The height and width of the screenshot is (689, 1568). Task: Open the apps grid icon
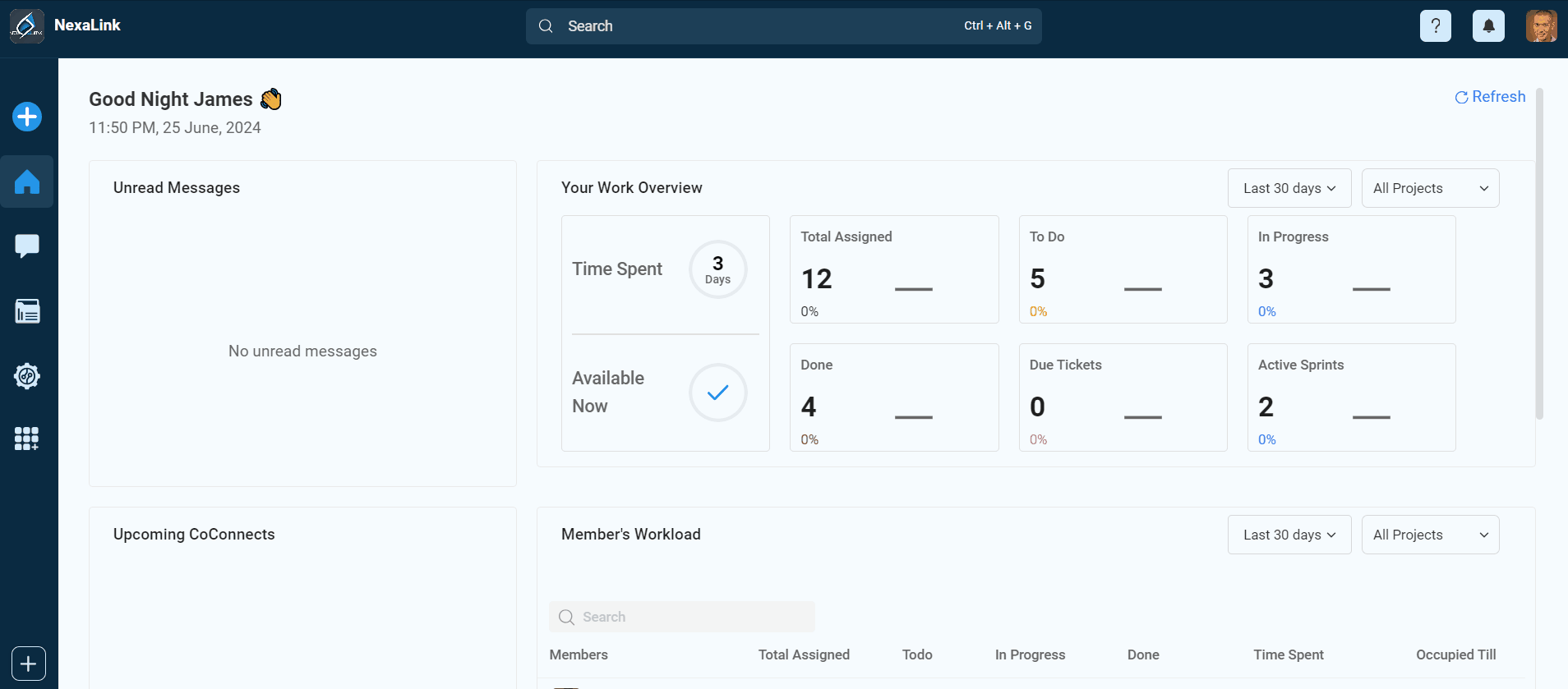tap(27, 439)
